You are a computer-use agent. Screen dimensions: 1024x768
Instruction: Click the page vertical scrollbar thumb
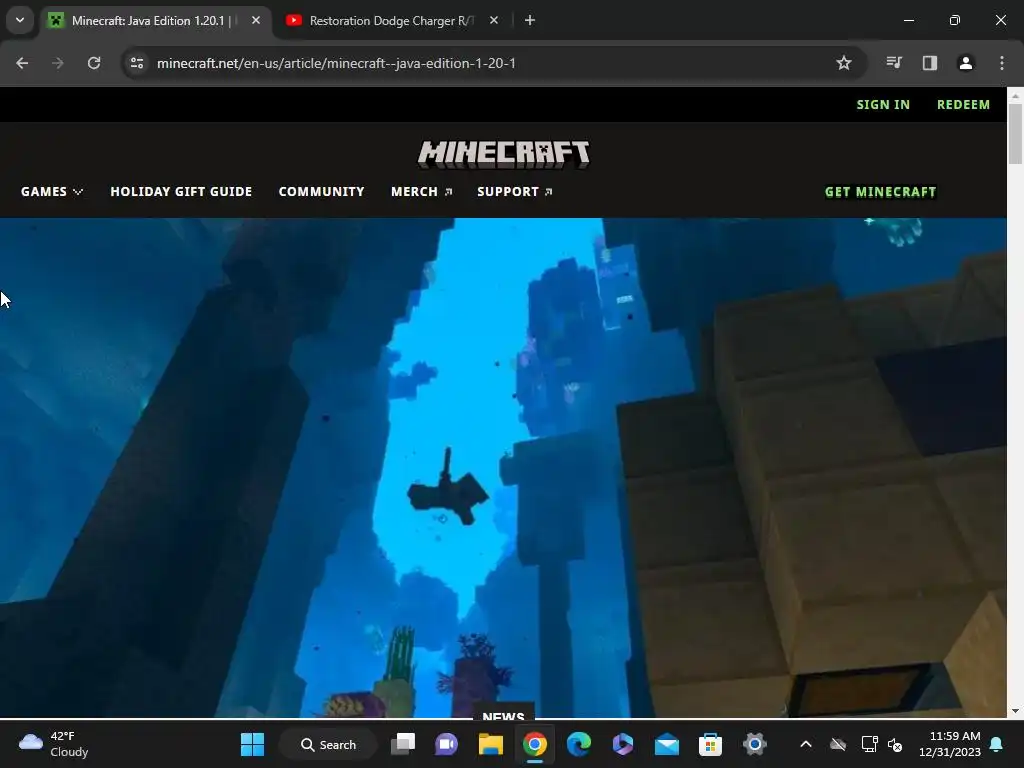[x=1015, y=133]
